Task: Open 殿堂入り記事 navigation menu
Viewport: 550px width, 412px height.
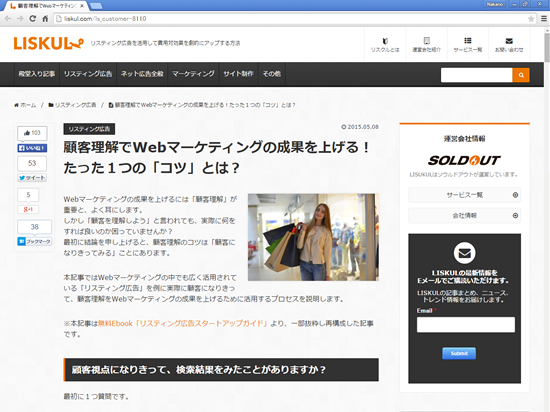Action: click(37, 74)
